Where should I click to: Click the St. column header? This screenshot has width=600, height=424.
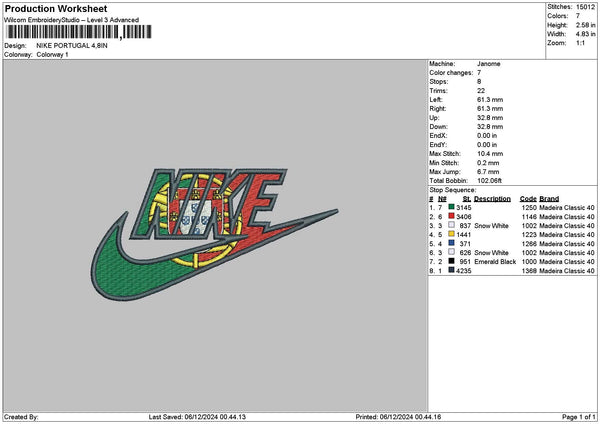[x=466, y=199]
